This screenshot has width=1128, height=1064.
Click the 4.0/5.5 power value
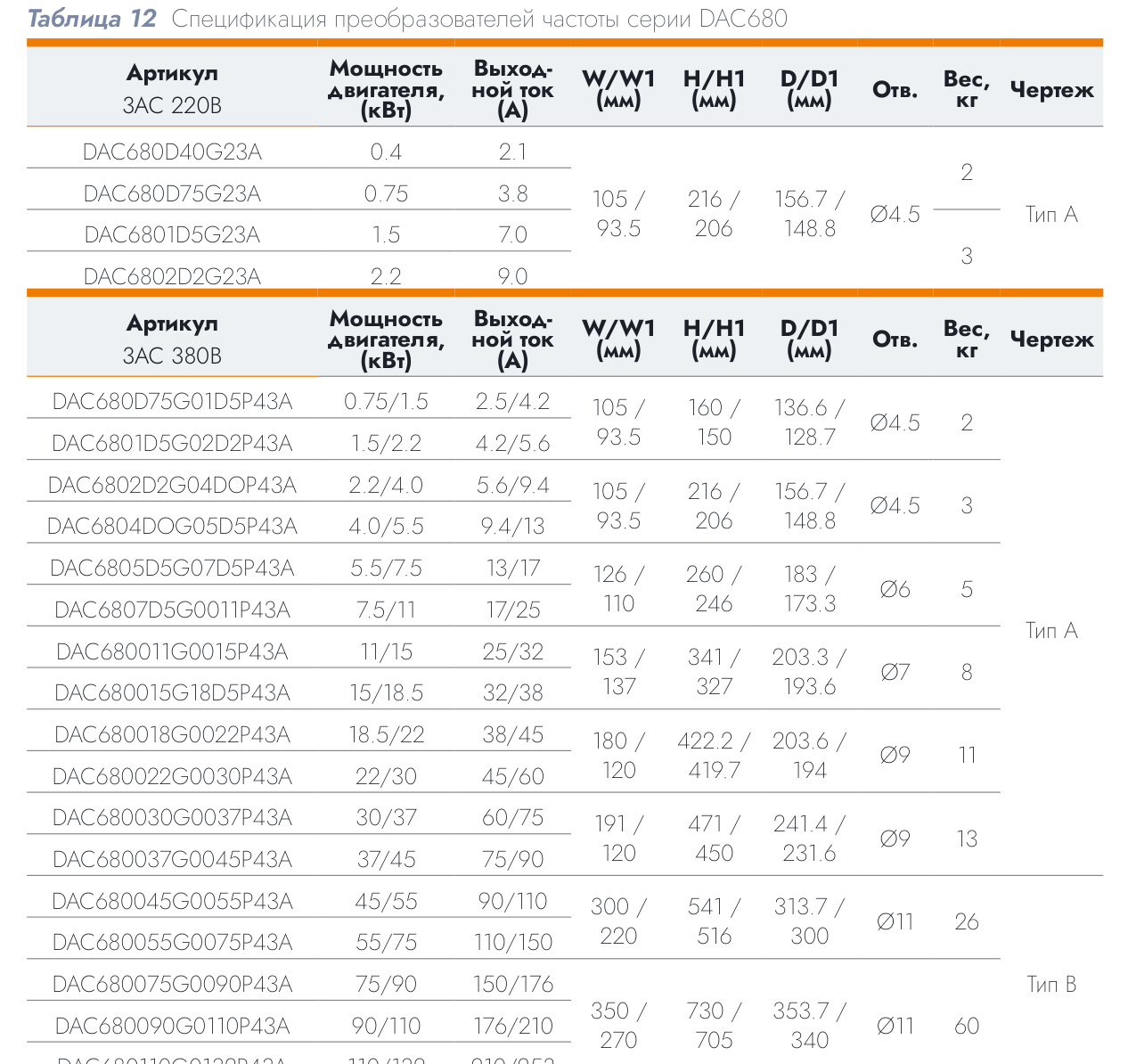coord(386,527)
